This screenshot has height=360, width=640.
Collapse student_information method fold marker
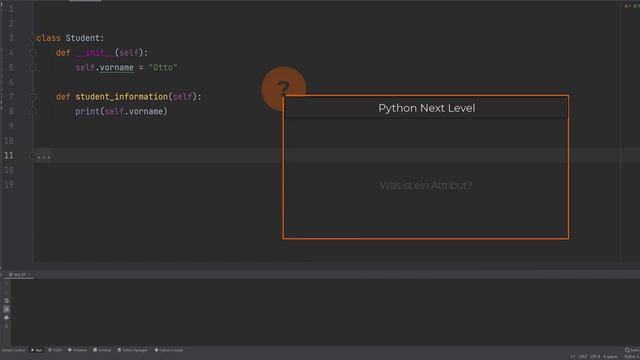[x=33, y=97]
